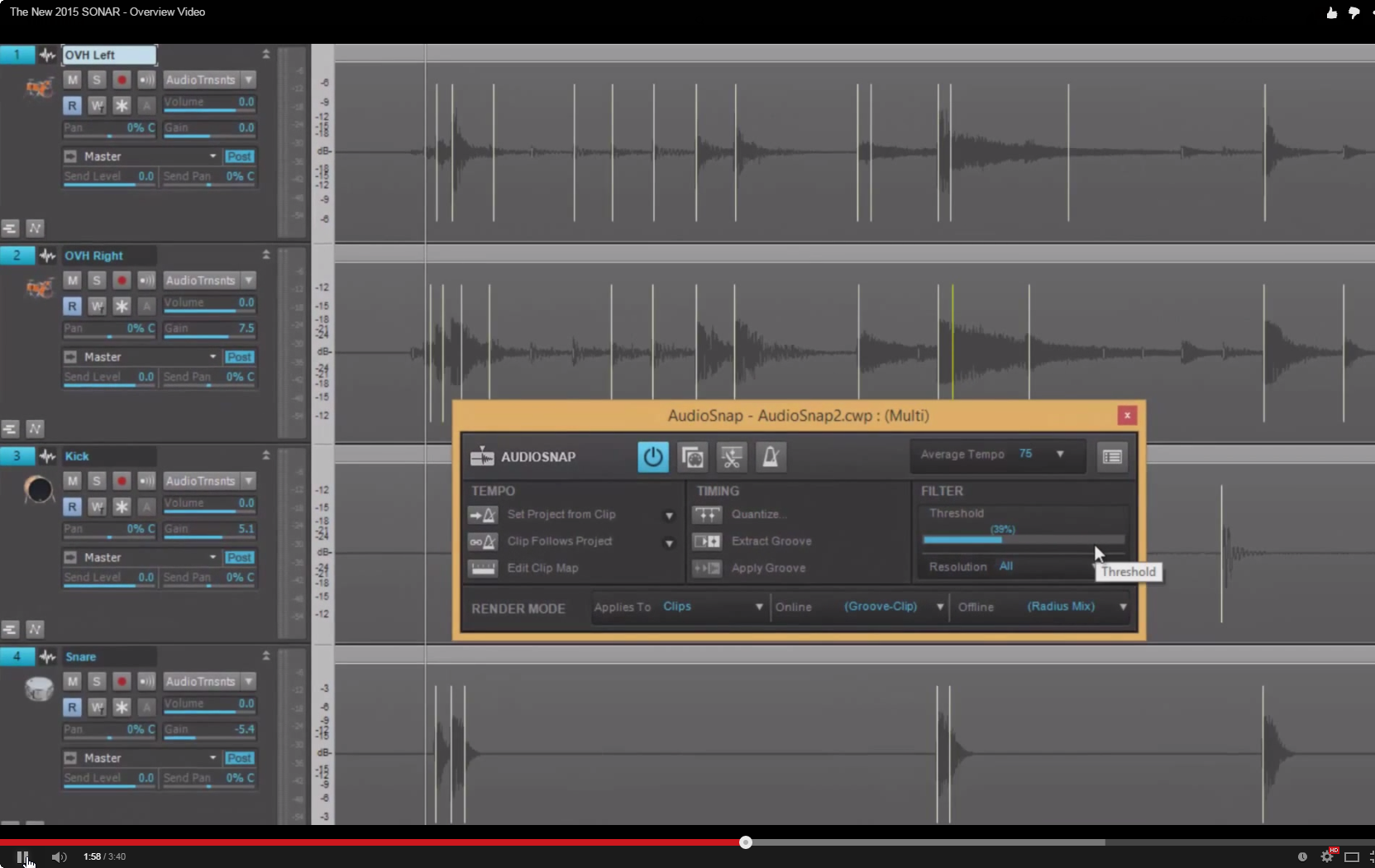
Task: Click Set Project from Clip
Action: coord(561,514)
